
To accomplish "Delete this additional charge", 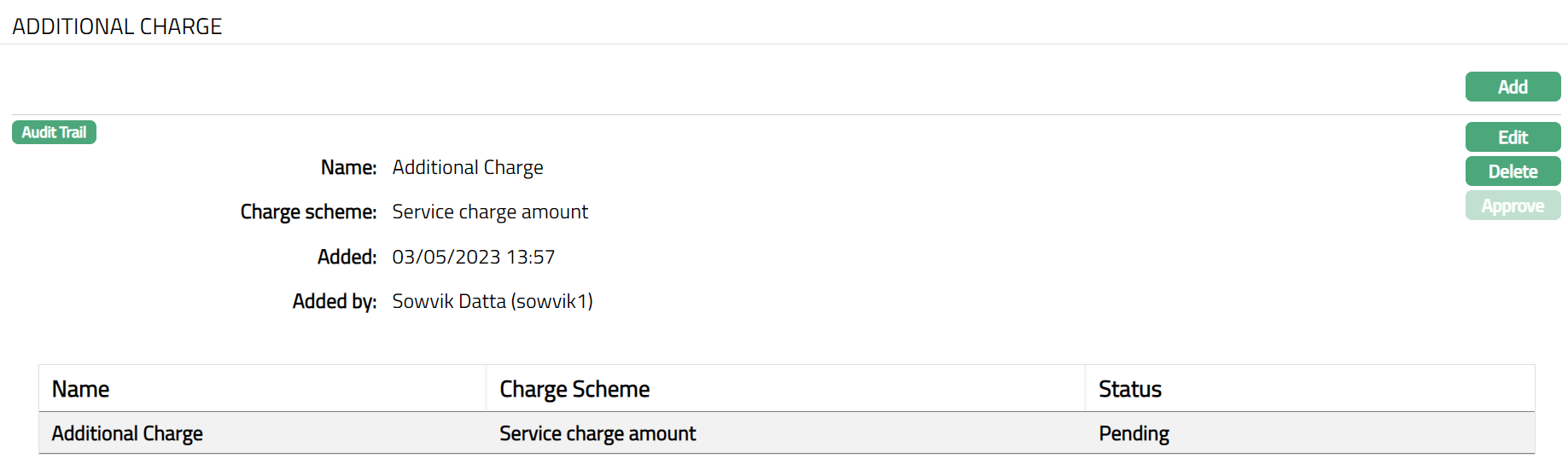I will [1513, 171].
